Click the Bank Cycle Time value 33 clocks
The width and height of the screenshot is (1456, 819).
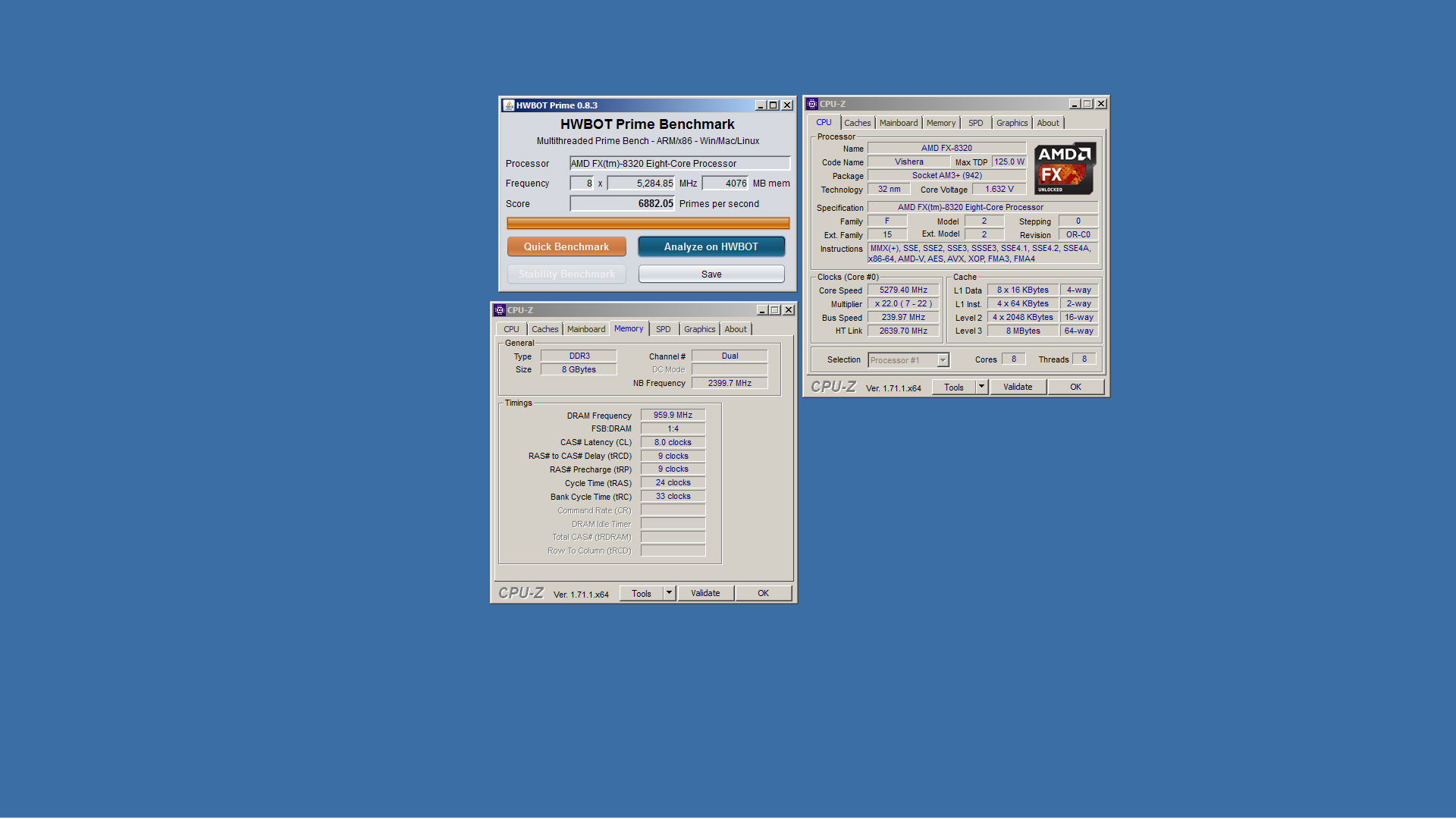(673, 497)
